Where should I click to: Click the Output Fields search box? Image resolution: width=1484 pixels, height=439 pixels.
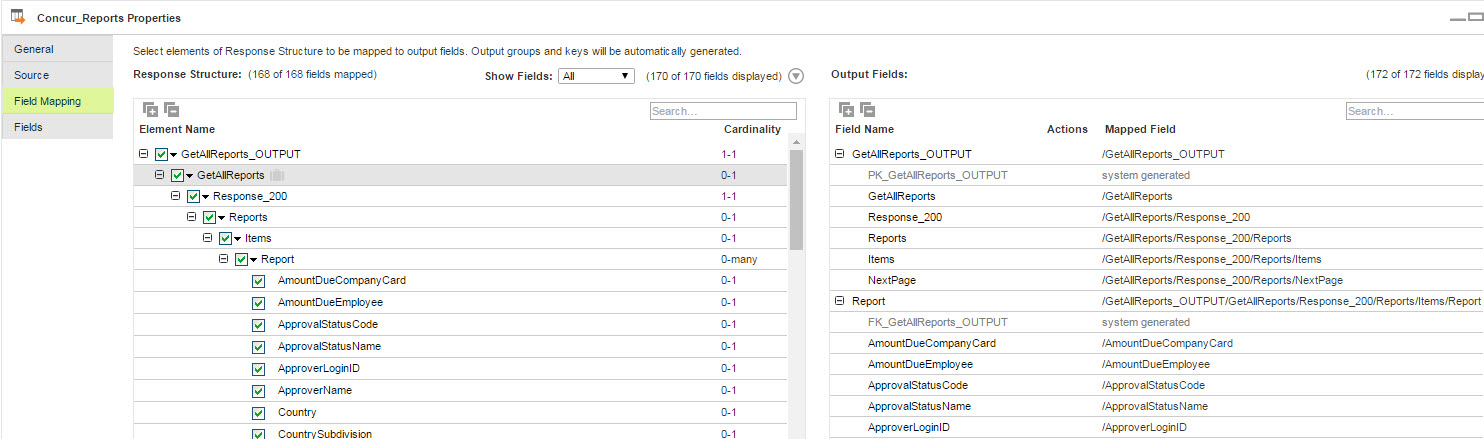tap(1414, 111)
